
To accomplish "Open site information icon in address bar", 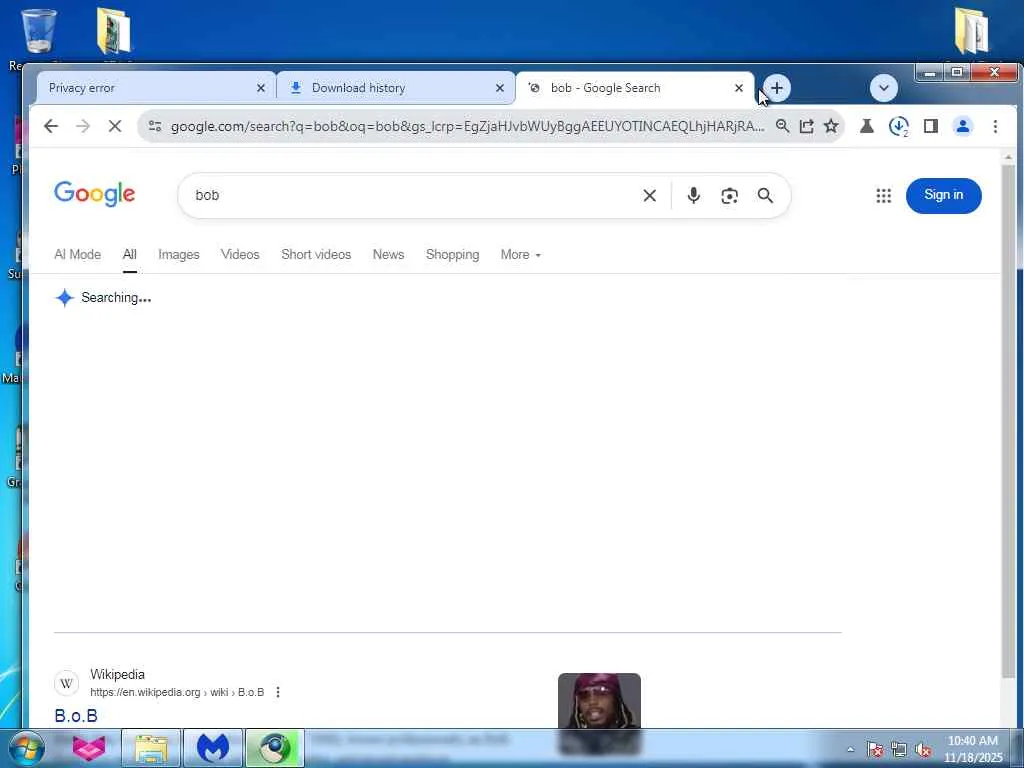I will pos(155,126).
